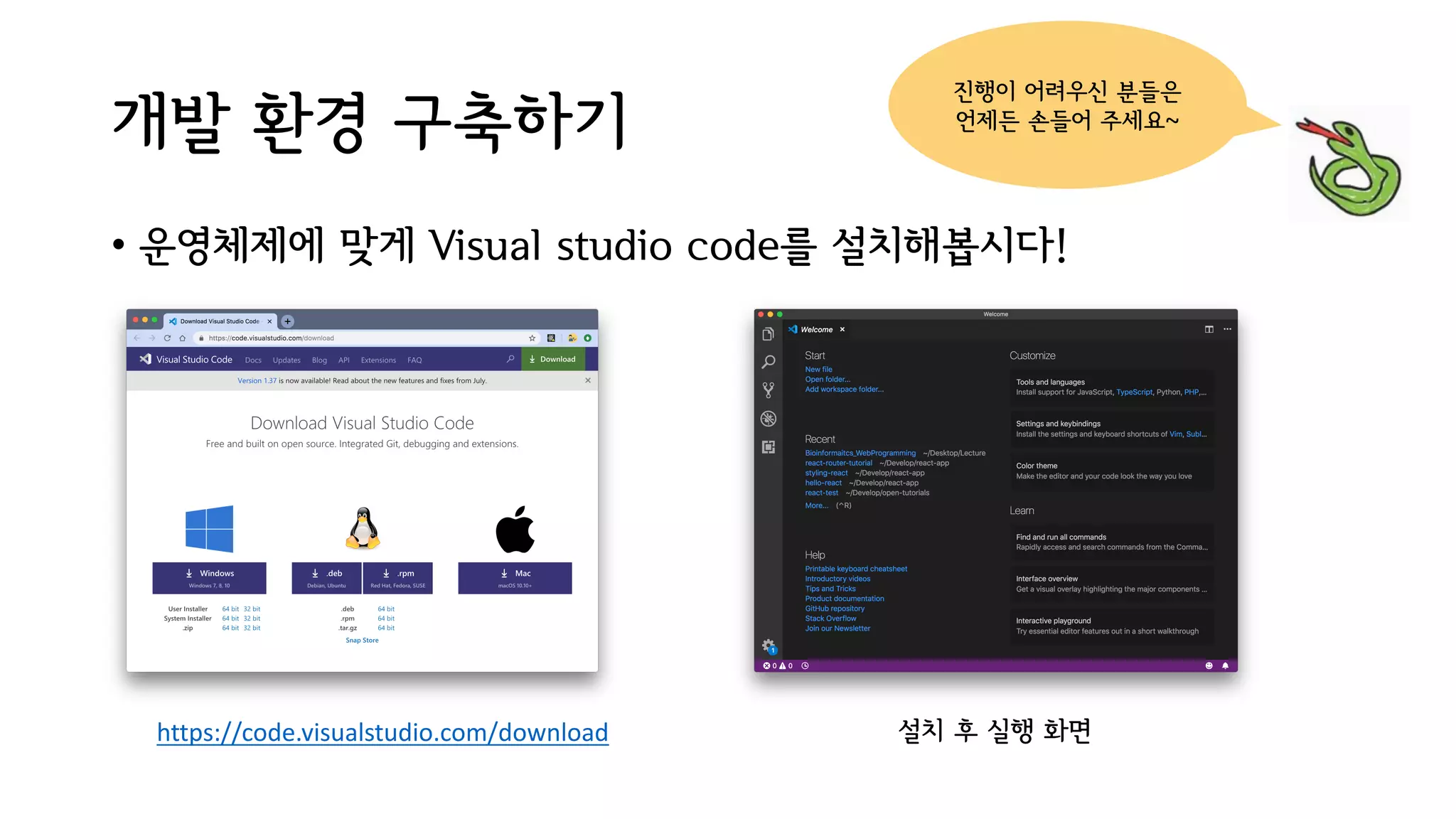Open Printable keyboard cheatsheet link
Viewport: 1456px width, 819px height.
856,569
